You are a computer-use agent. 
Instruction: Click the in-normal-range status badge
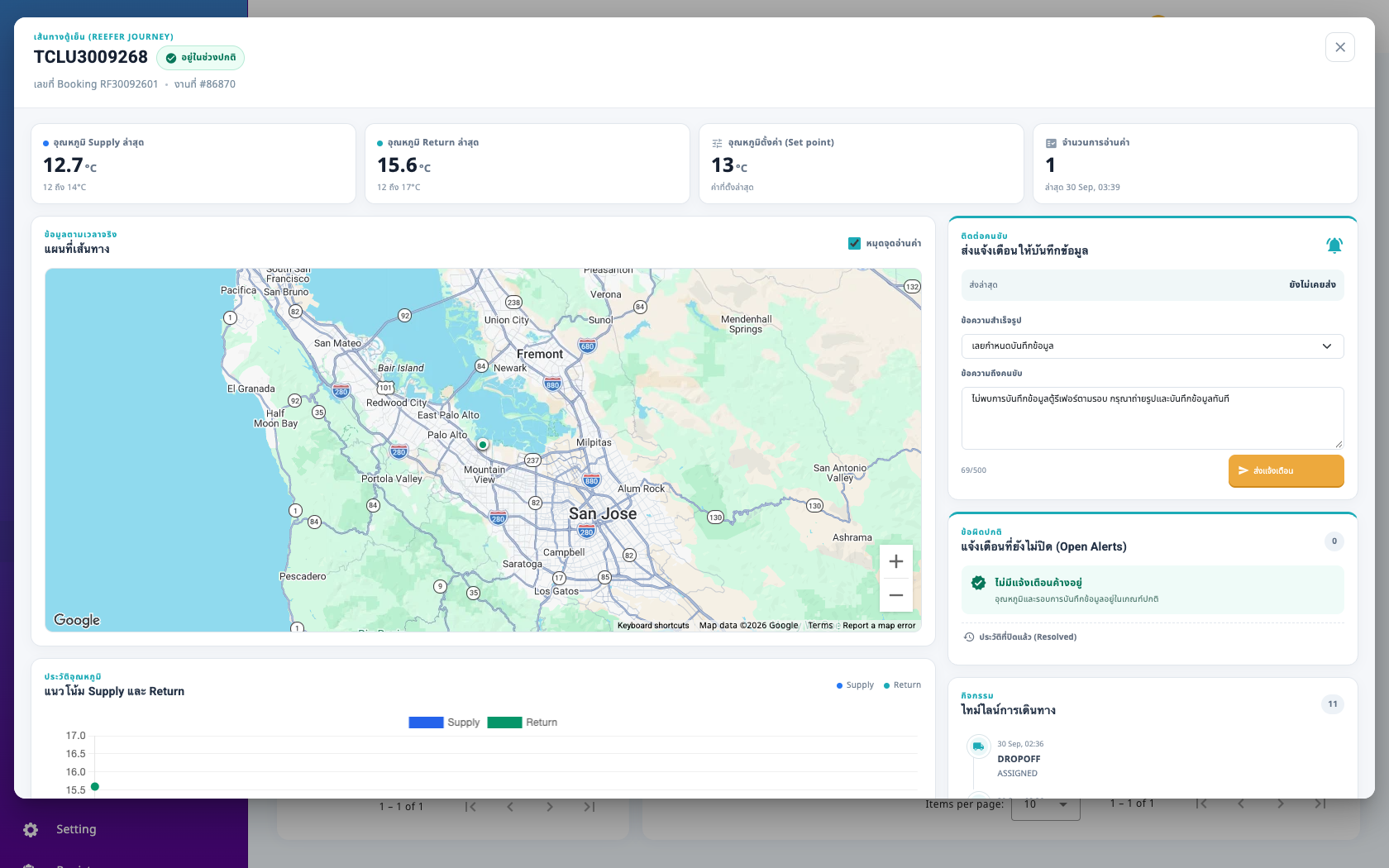[200, 58]
